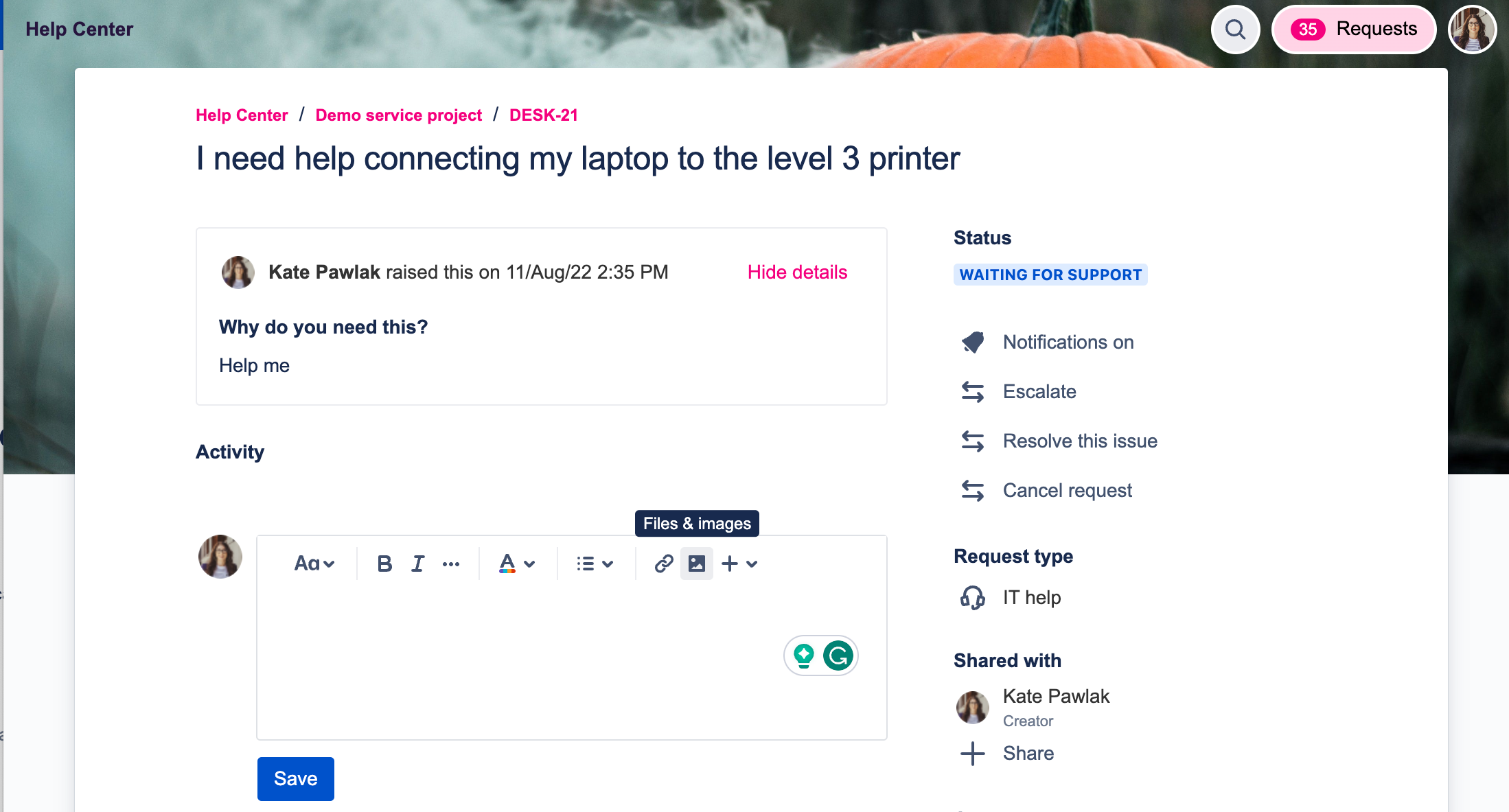
Task: Click the Grammarly icon in editor
Action: pyautogui.click(x=838, y=656)
